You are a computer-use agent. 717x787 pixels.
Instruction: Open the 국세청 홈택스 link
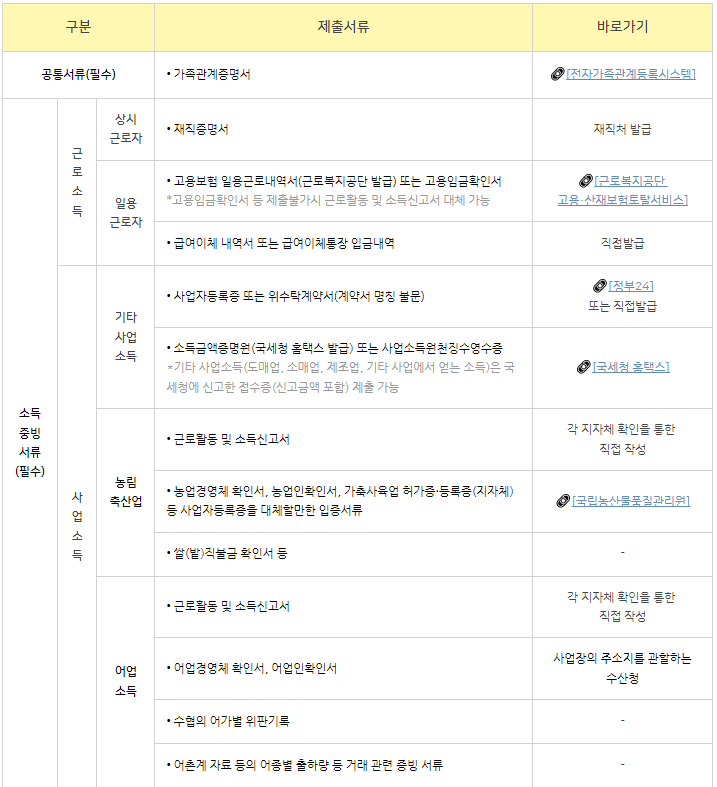[x=631, y=367]
